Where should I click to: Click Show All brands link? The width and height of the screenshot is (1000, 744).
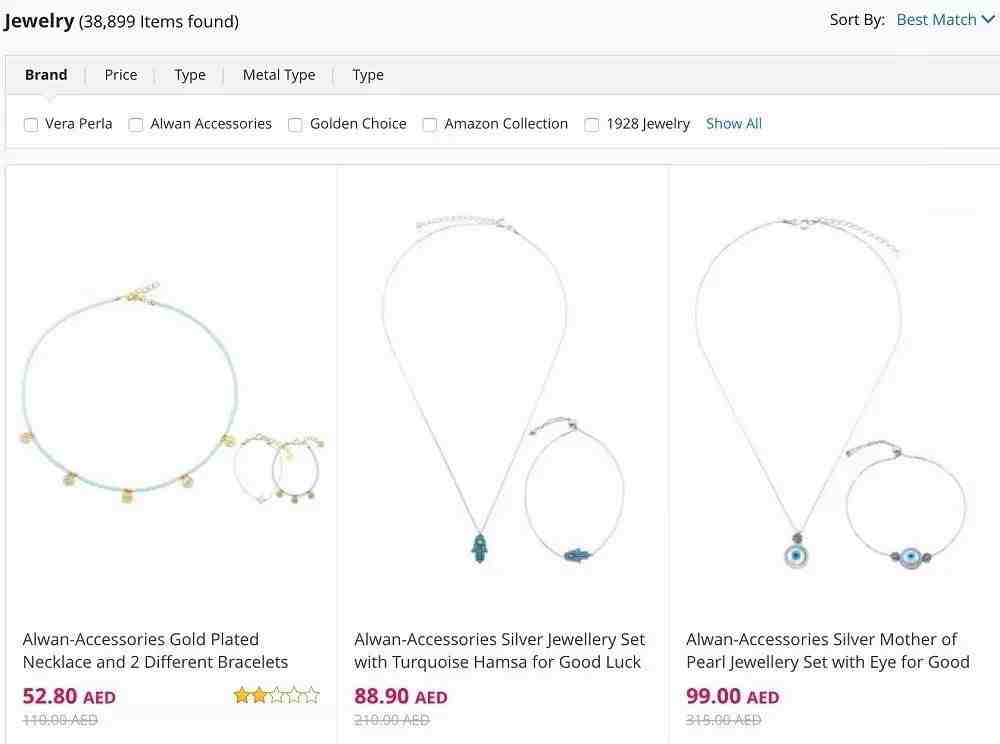coord(734,124)
